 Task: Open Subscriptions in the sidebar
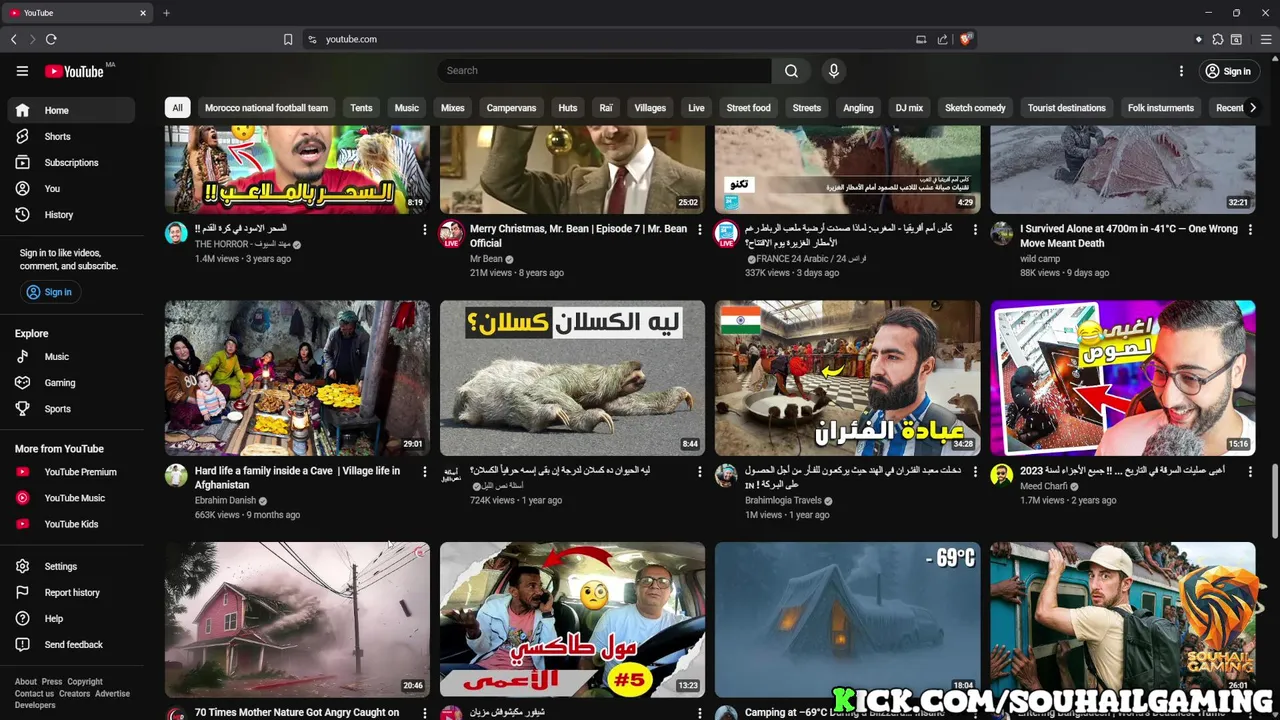pos(71,163)
